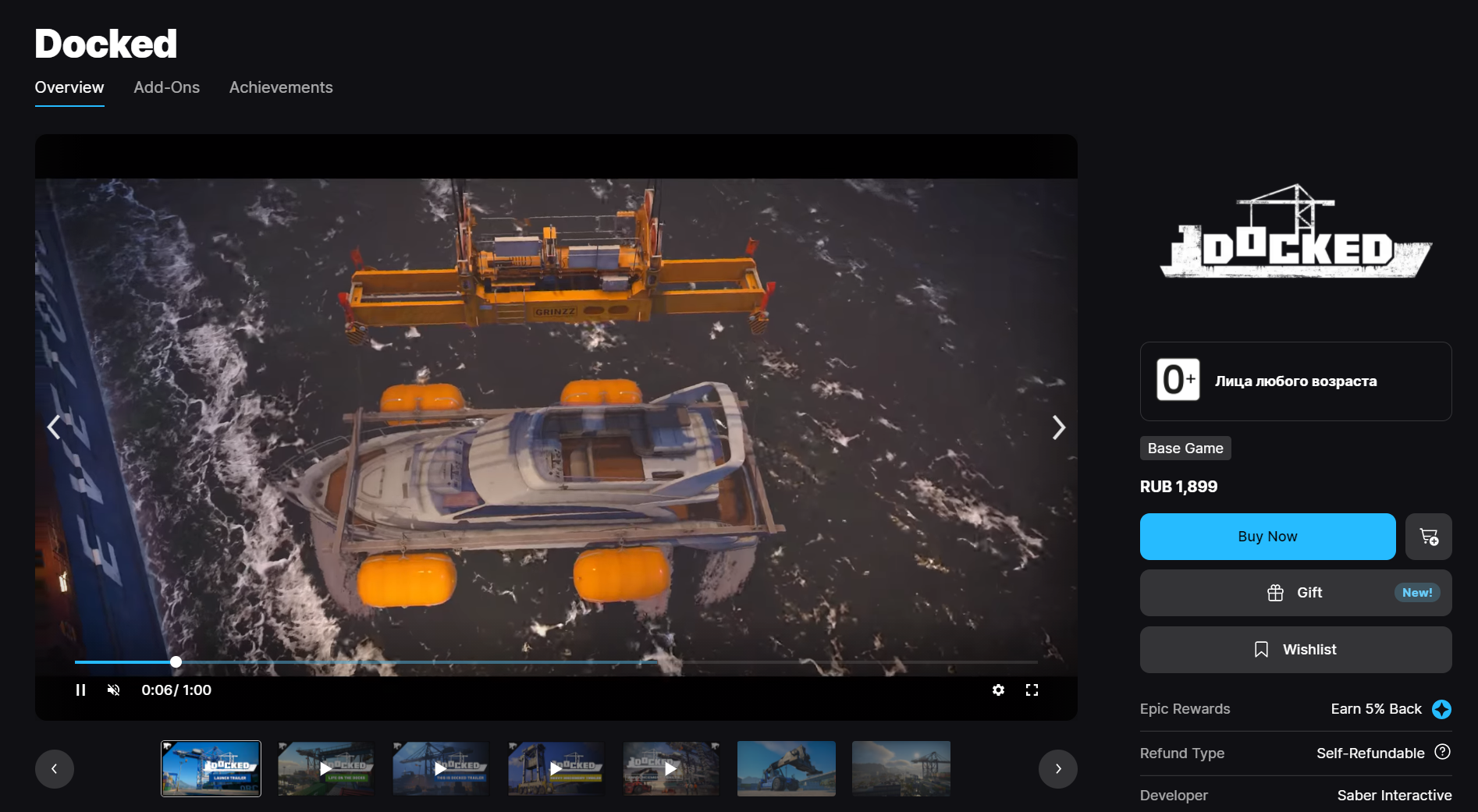This screenshot has height=812, width=1478.
Task: Add Docked to Wishlist
Action: [x=1295, y=650]
